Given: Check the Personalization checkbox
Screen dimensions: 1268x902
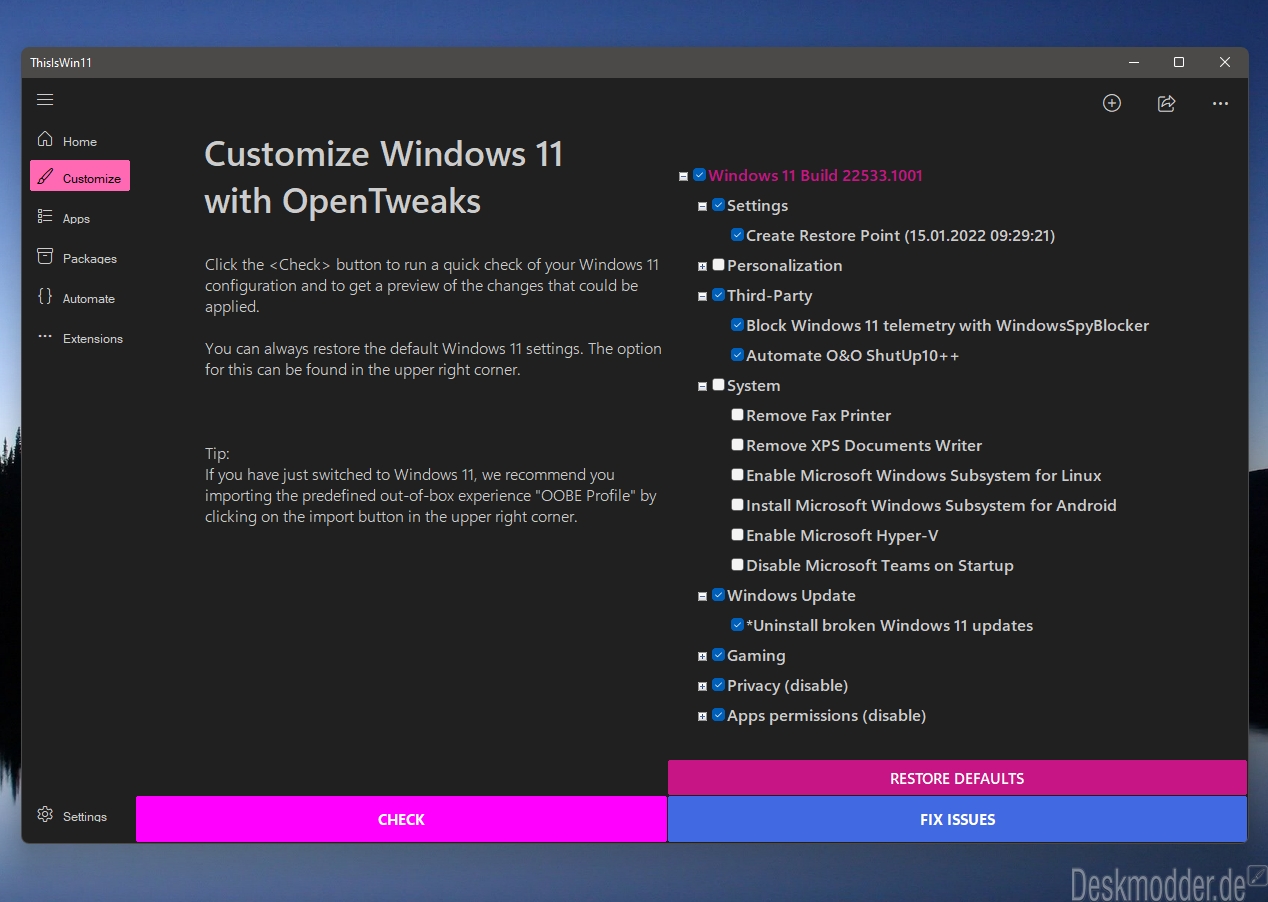Looking at the screenshot, I should 718,265.
